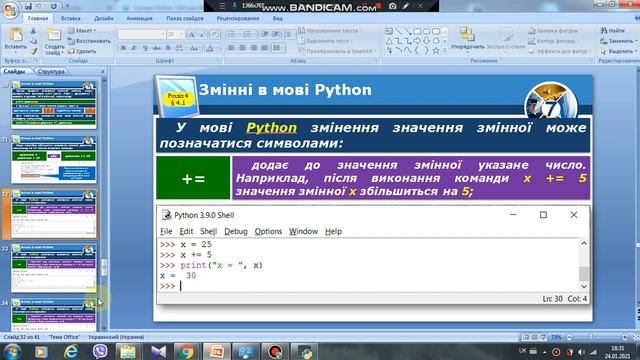
Task: Toggle italic (К) formatting
Action: tap(134, 48)
